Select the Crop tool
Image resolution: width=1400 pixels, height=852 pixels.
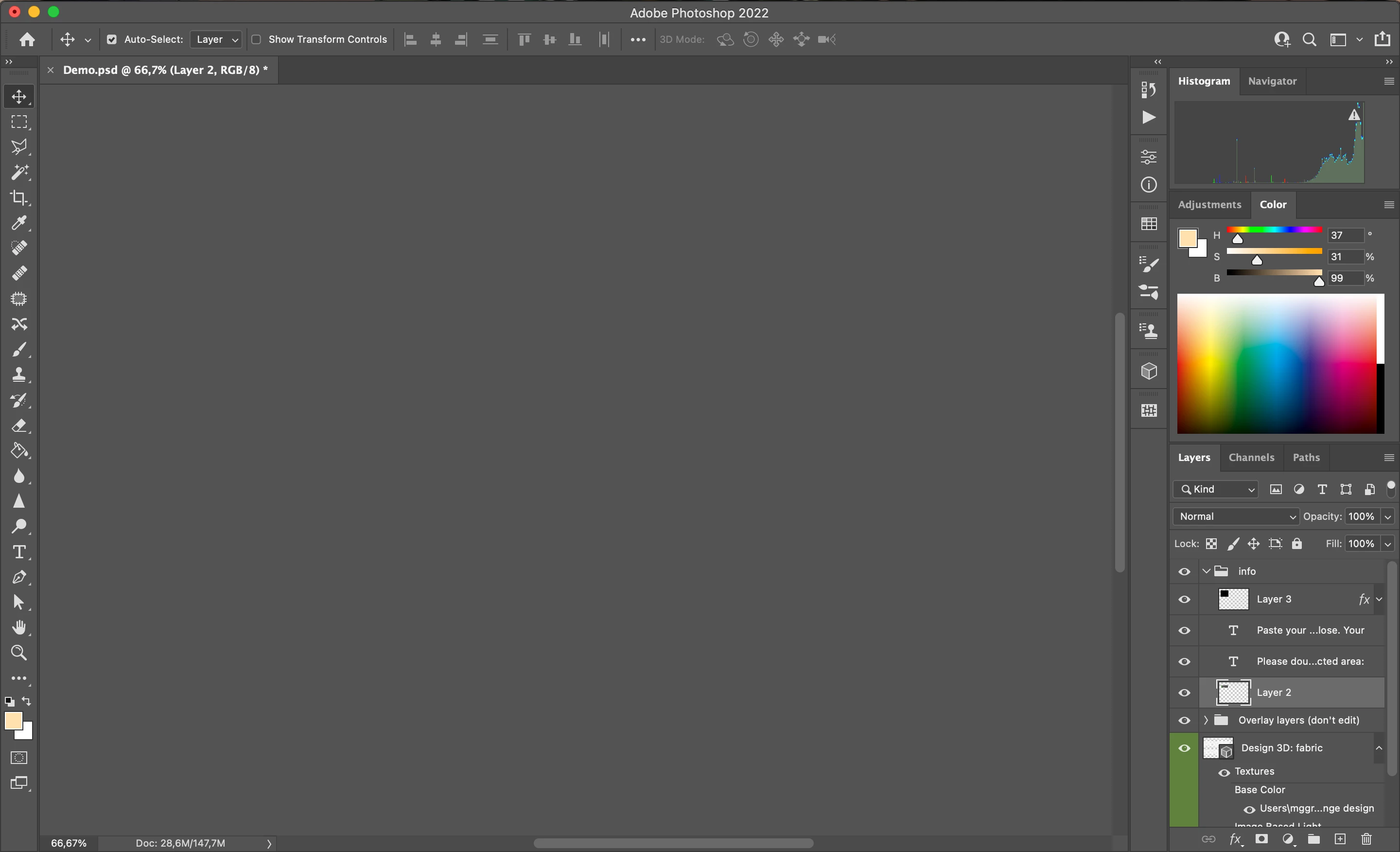tap(19, 198)
